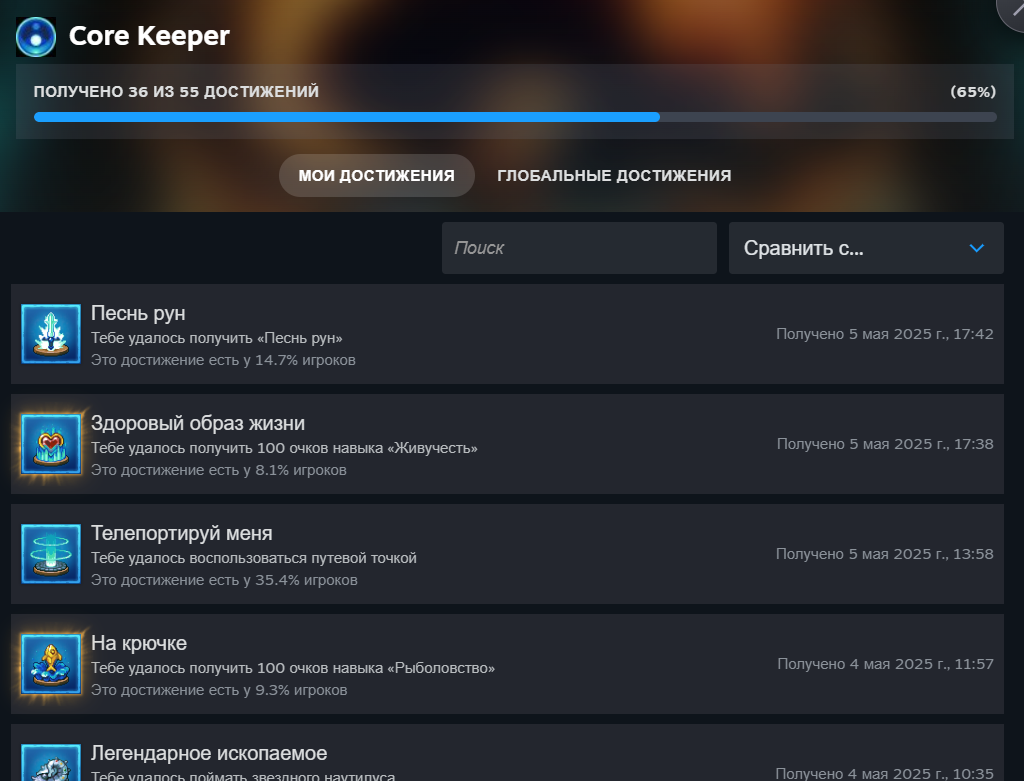
Task: Click the Легендарное ископаемое achievement icon
Action: coord(51,762)
